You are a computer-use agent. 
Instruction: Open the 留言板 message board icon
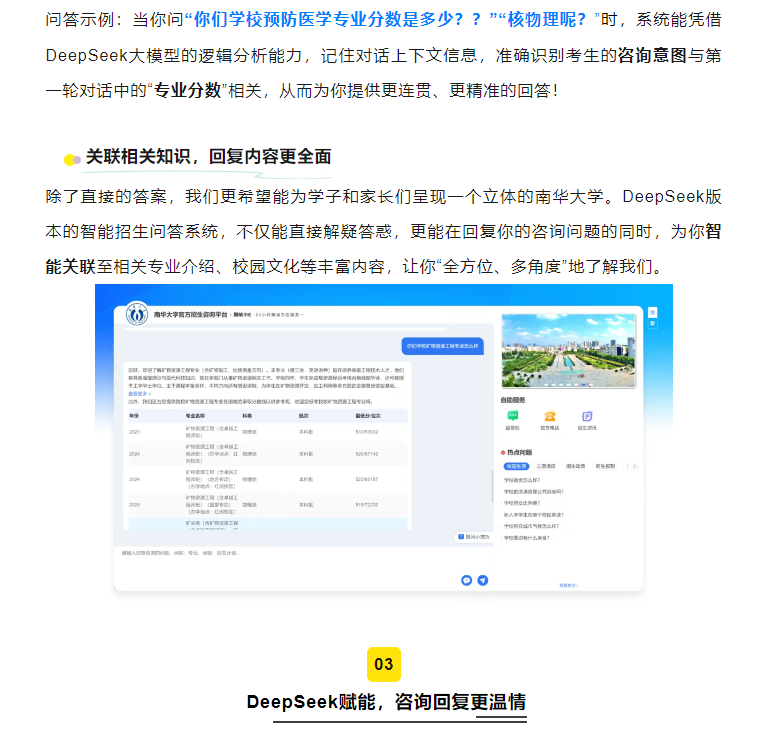click(513, 416)
